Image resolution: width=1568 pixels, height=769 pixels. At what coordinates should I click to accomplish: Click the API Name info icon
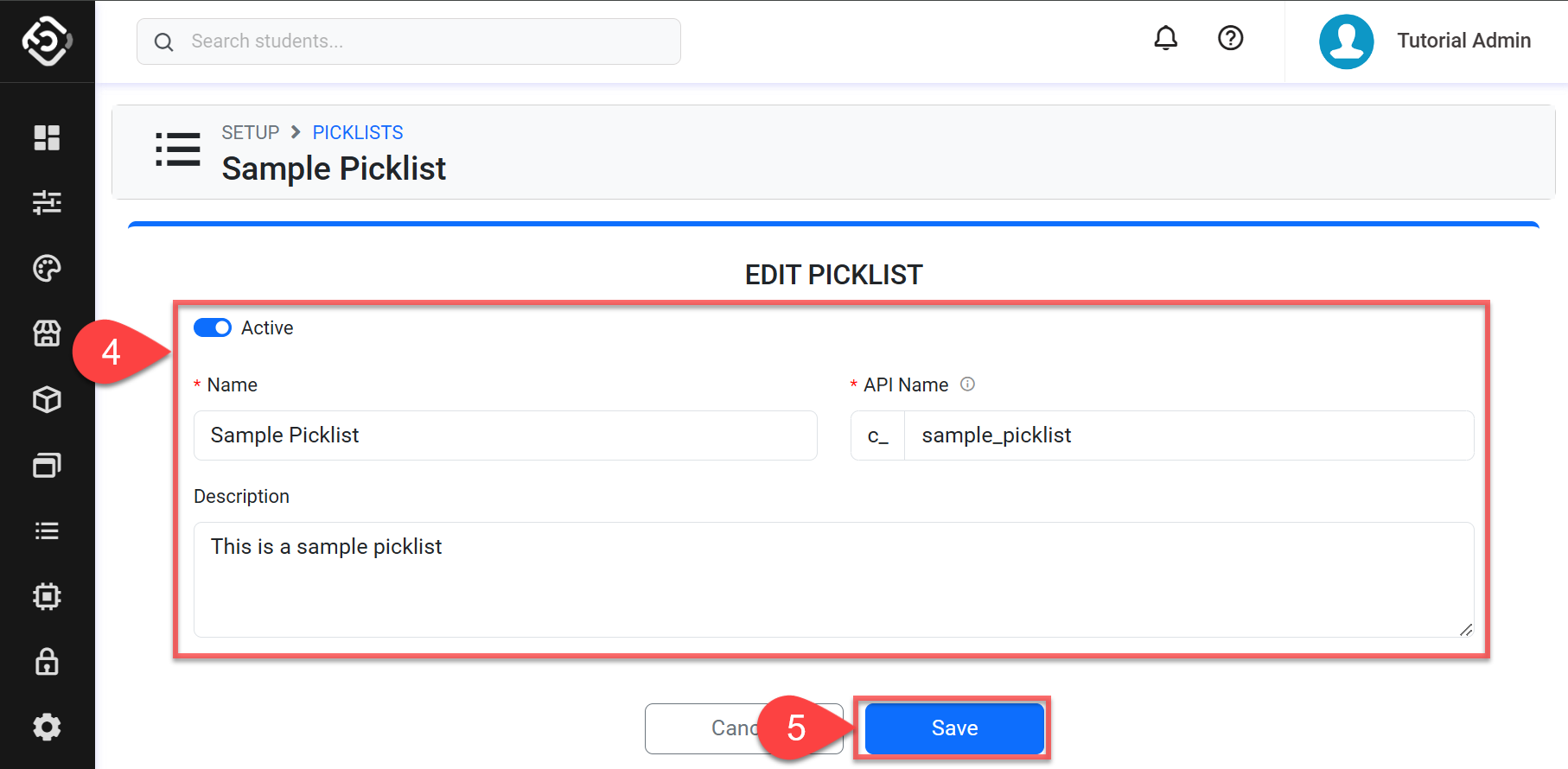(967, 384)
